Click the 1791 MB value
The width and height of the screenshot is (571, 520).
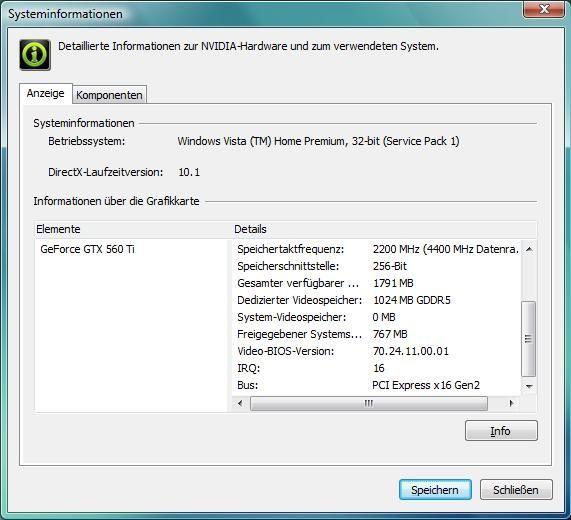pos(393,283)
